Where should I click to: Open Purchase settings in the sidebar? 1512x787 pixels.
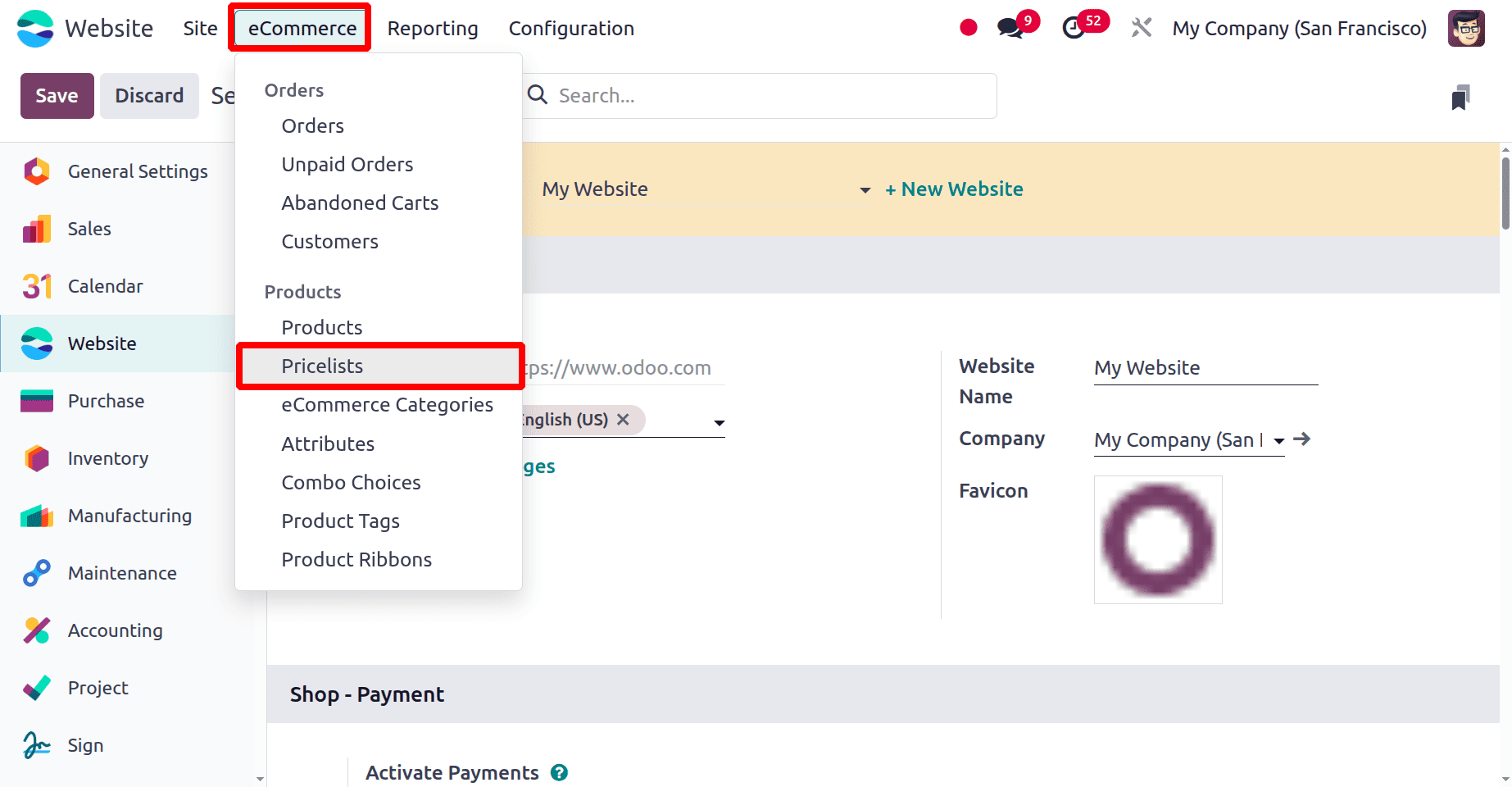click(x=119, y=401)
